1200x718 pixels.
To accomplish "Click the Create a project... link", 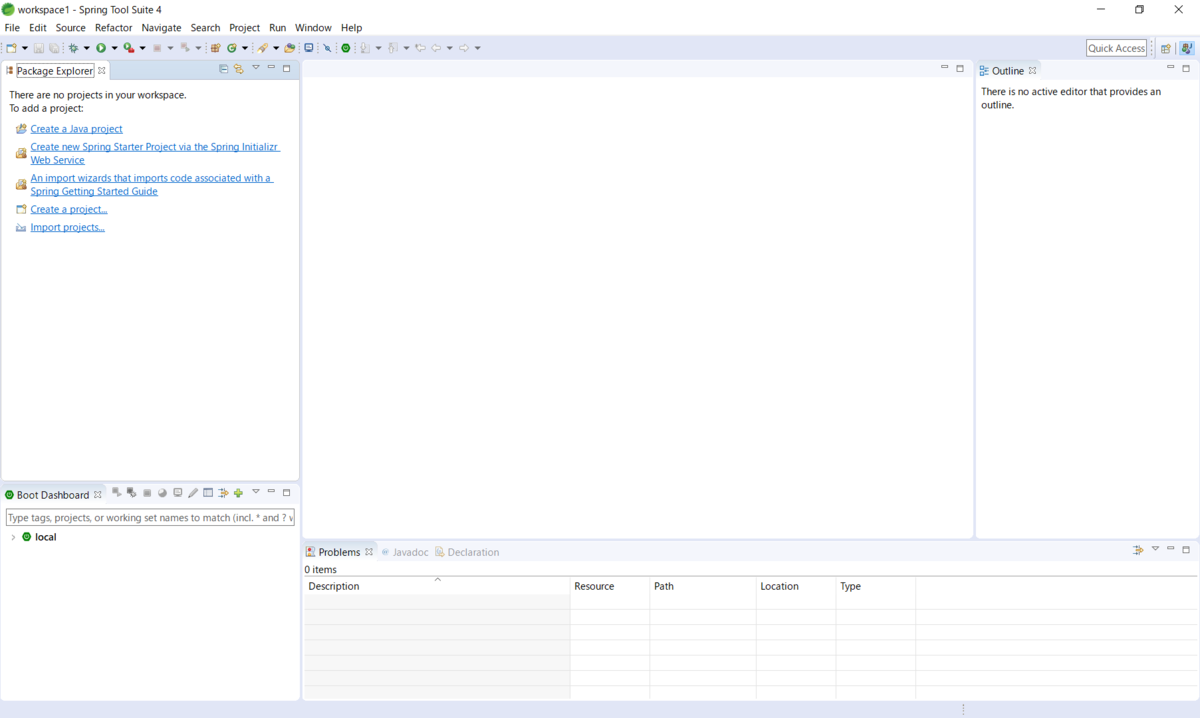I will (x=68, y=209).
